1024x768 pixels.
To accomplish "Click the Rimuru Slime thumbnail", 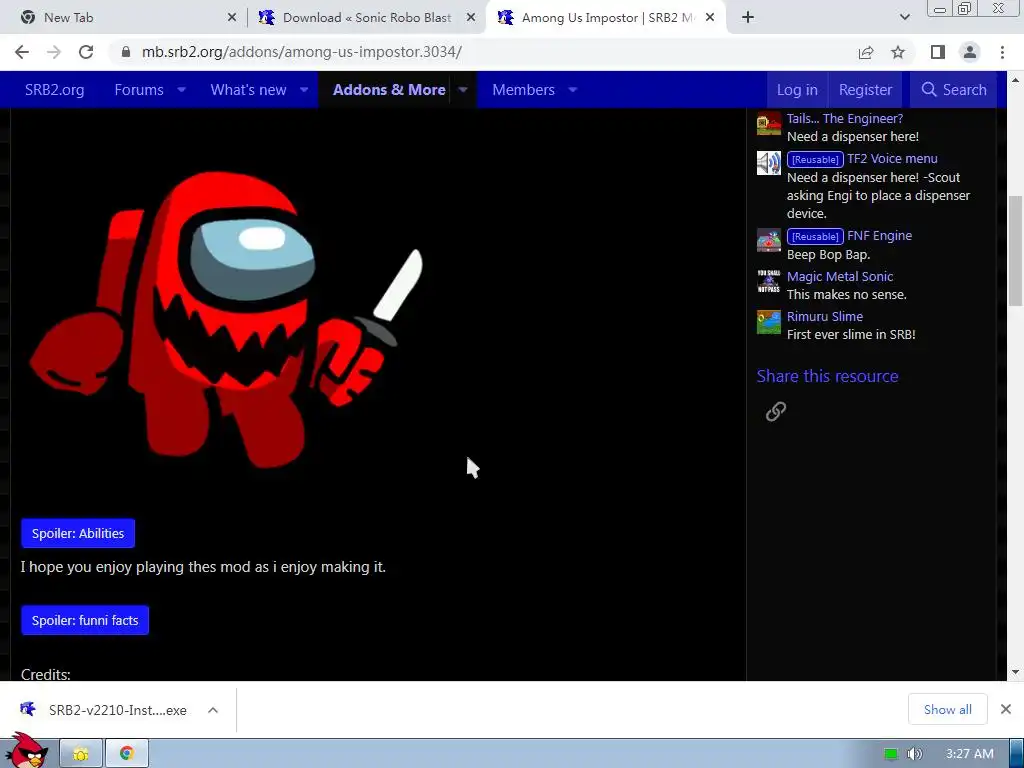I will click(x=769, y=321).
